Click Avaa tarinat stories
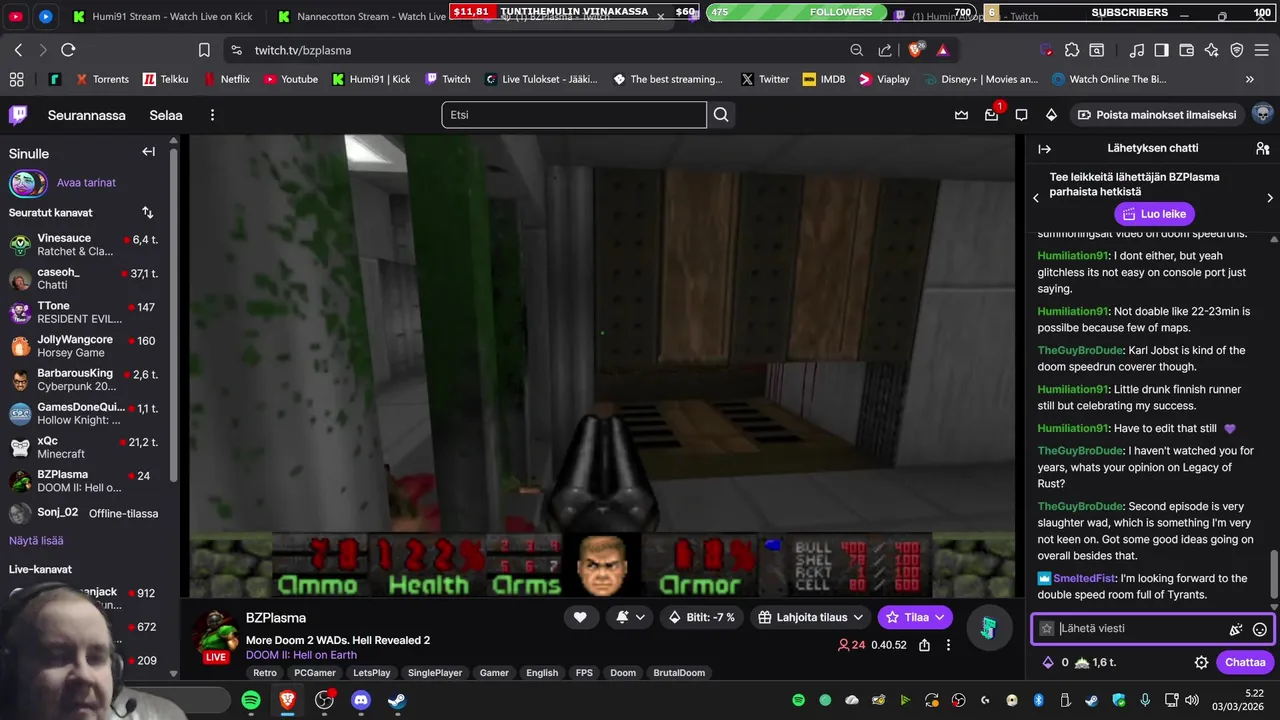 [x=86, y=183]
